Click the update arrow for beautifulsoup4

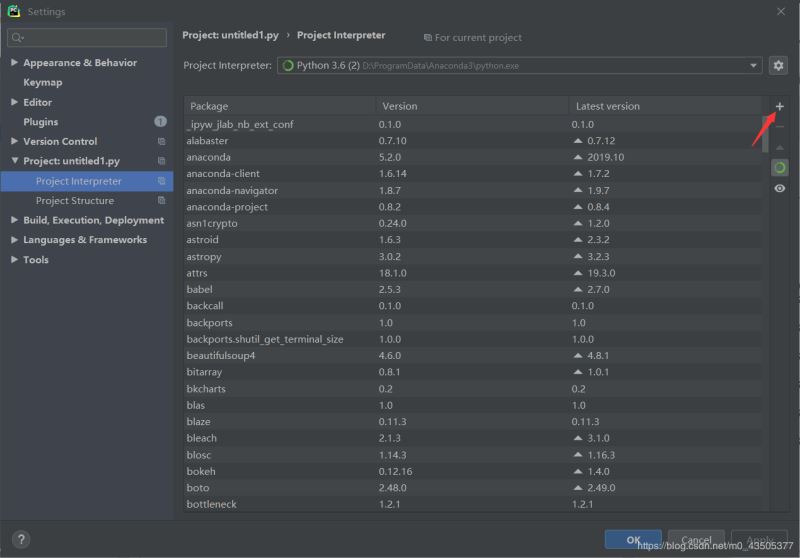tap(578, 356)
